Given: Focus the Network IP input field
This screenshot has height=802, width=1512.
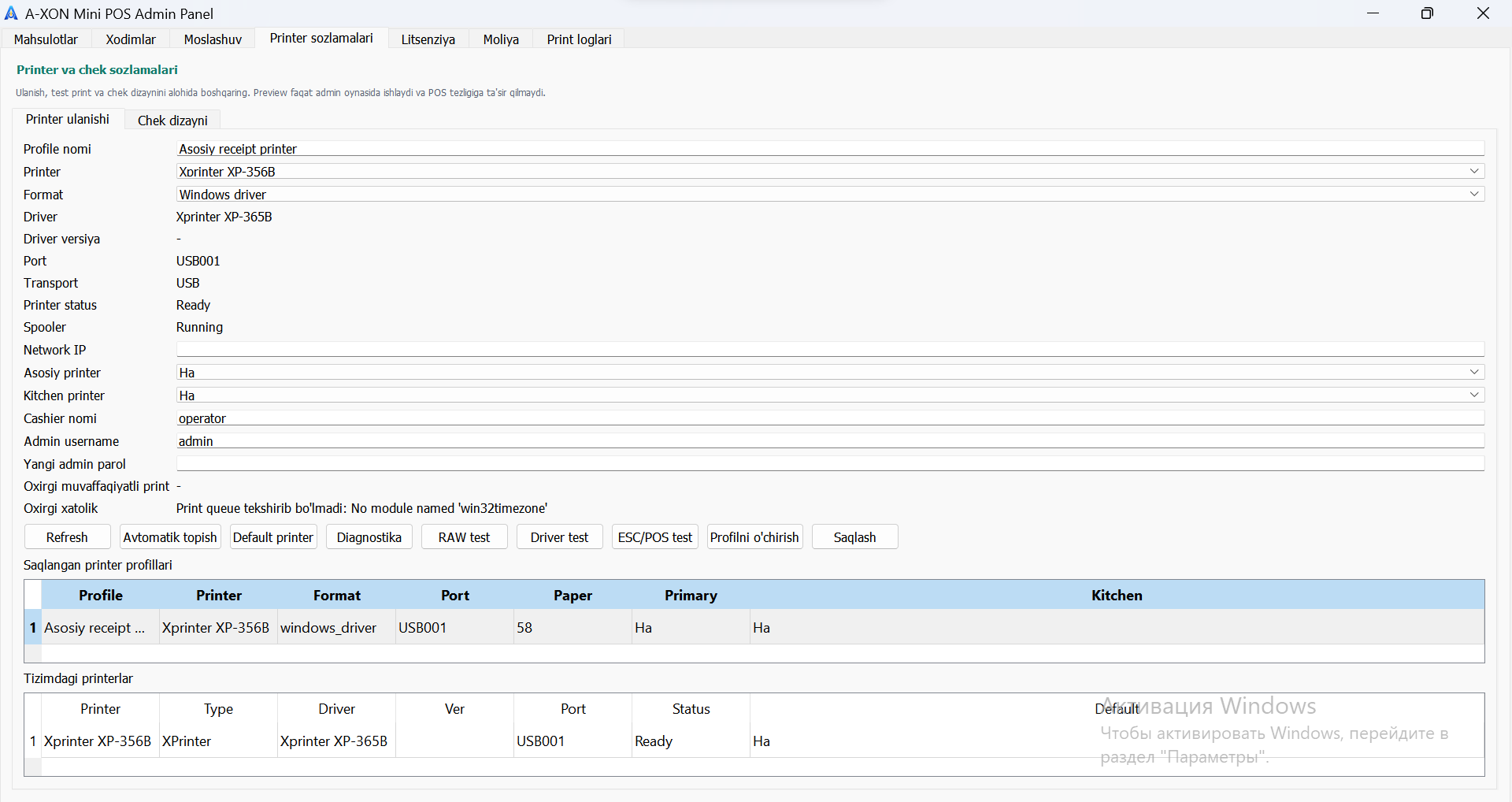Looking at the screenshot, I should click(829, 350).
